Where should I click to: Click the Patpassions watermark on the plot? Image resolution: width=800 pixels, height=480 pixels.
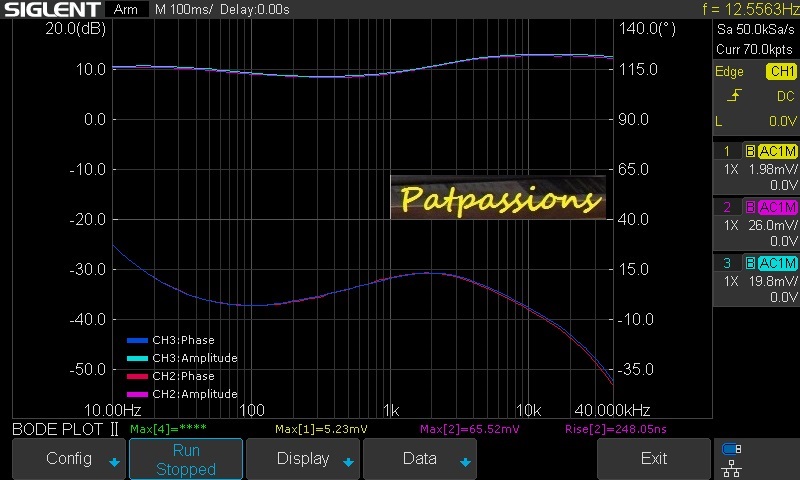coord(498,198)
